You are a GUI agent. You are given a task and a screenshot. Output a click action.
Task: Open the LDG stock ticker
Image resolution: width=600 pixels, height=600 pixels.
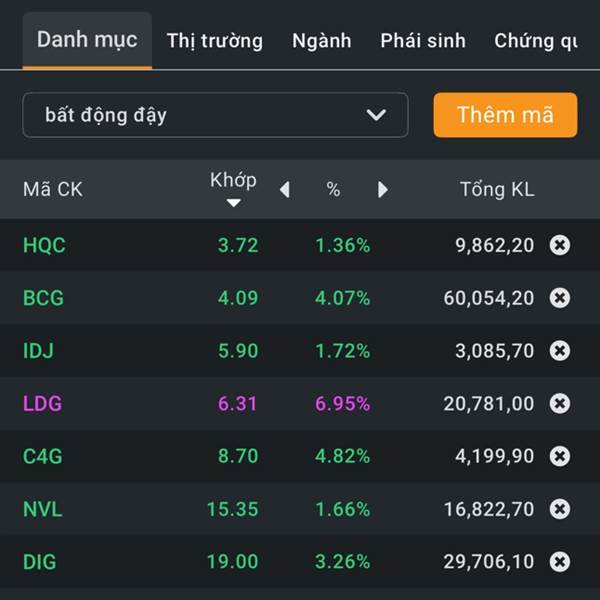(x=42, y=403)
